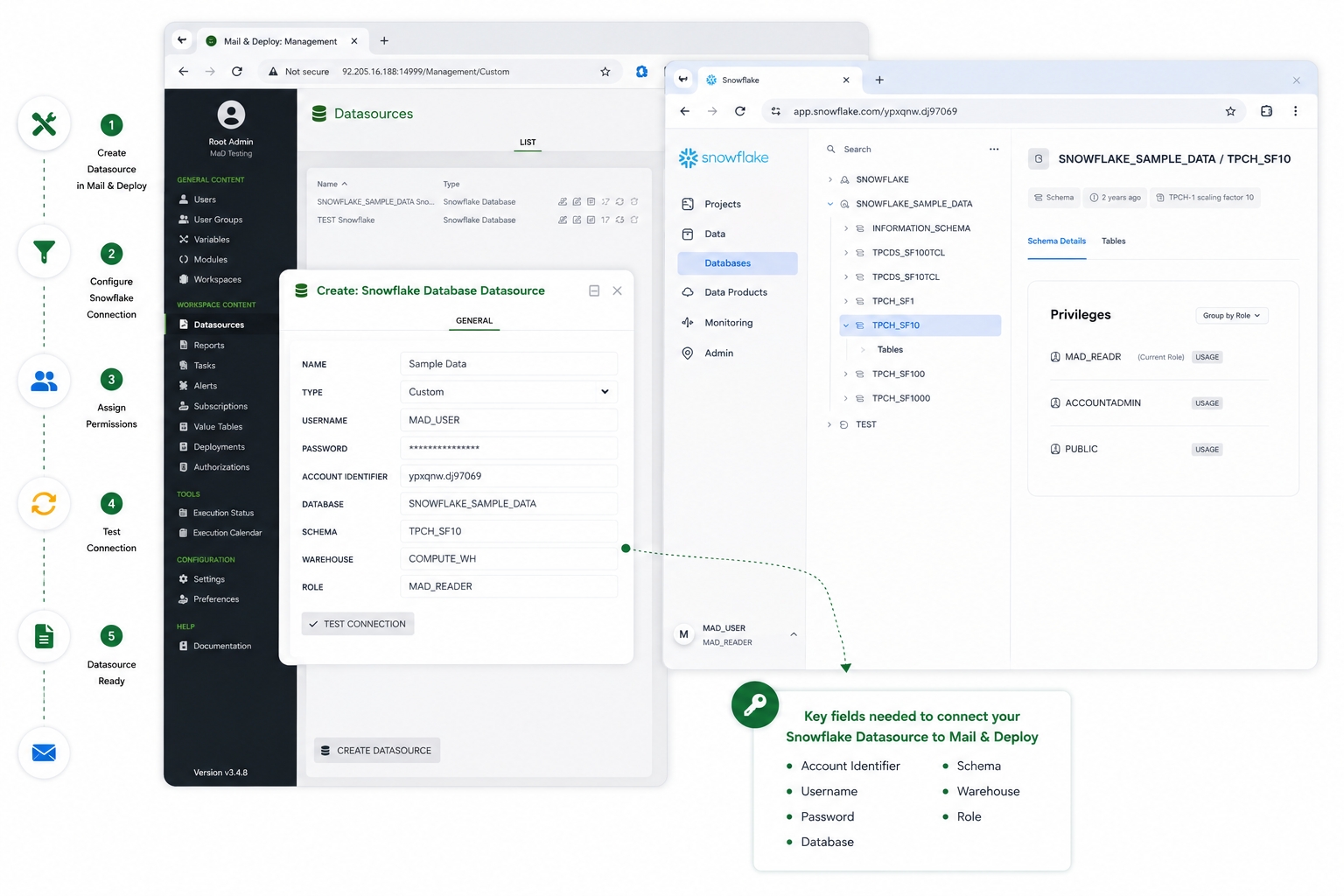Click the NAME field containing Sample Data

(508, 364)
